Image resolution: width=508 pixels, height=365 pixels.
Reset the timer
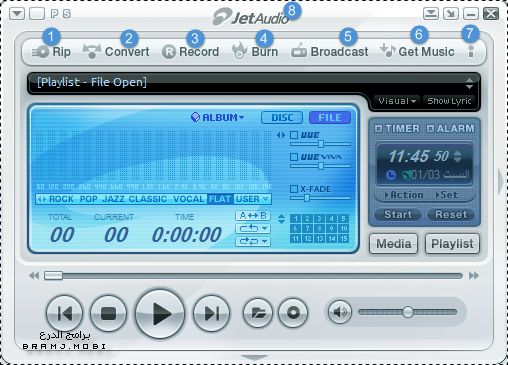(x=451, y=214)
